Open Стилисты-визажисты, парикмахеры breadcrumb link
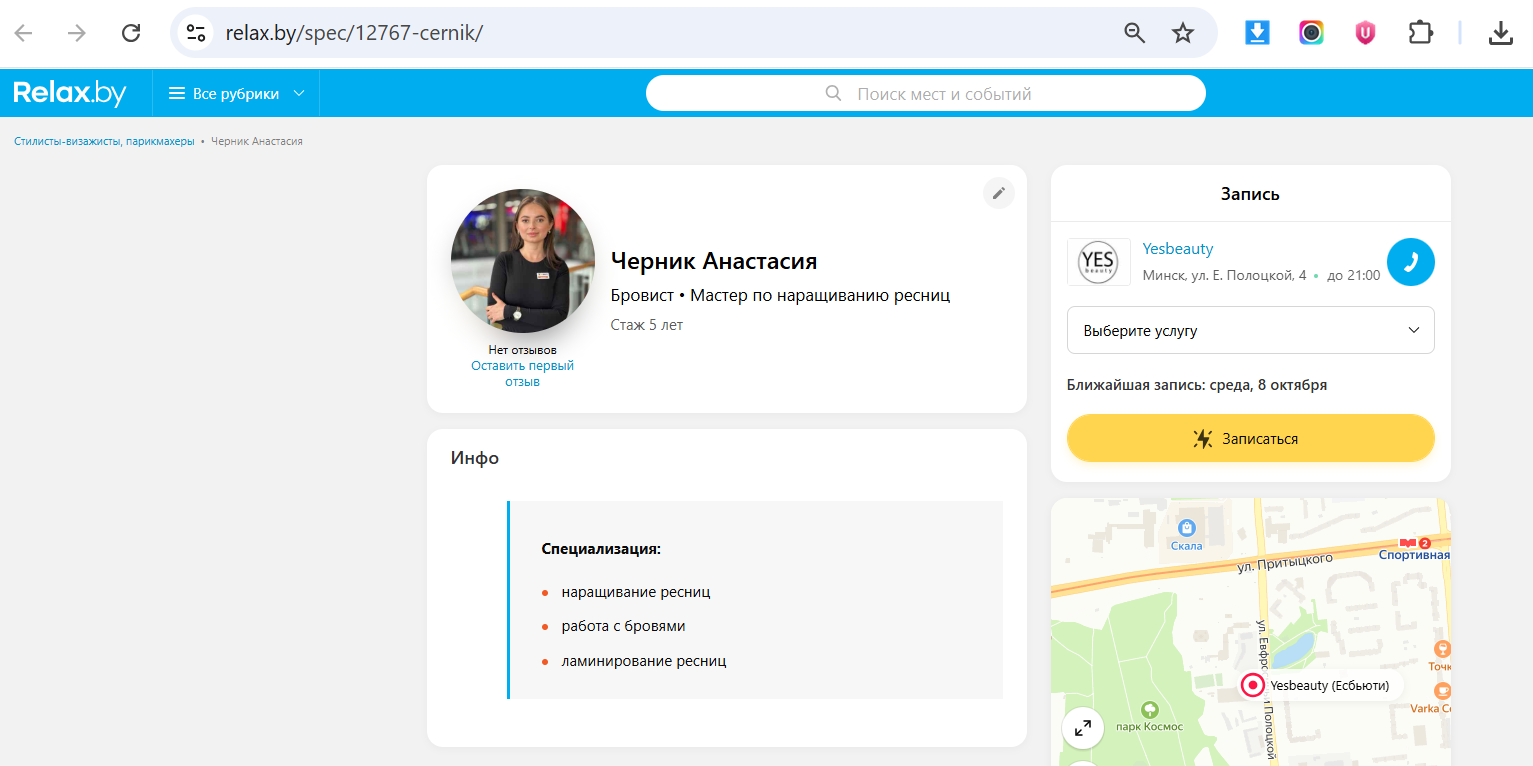 coord(104,141)
